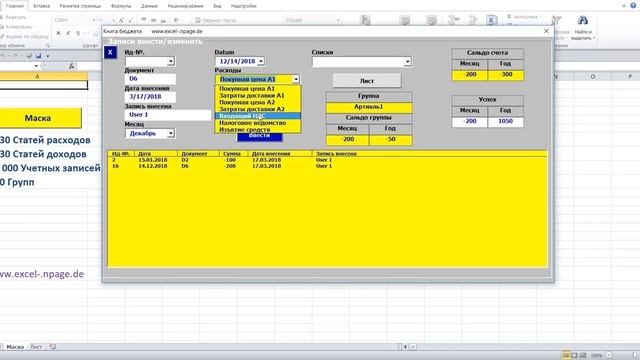Open Sort and Filter icon
This screenshot has width=640, height=360.
point(556,20)
